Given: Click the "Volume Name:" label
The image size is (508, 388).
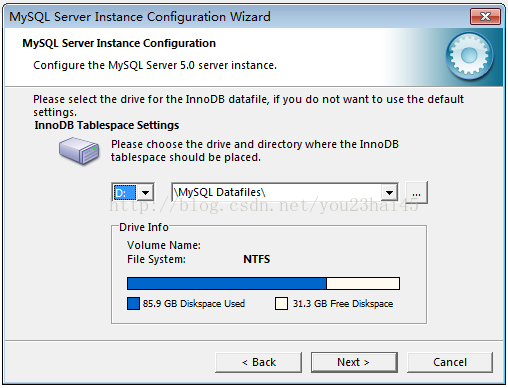Looking at the screenshot, I should point(164,245).
